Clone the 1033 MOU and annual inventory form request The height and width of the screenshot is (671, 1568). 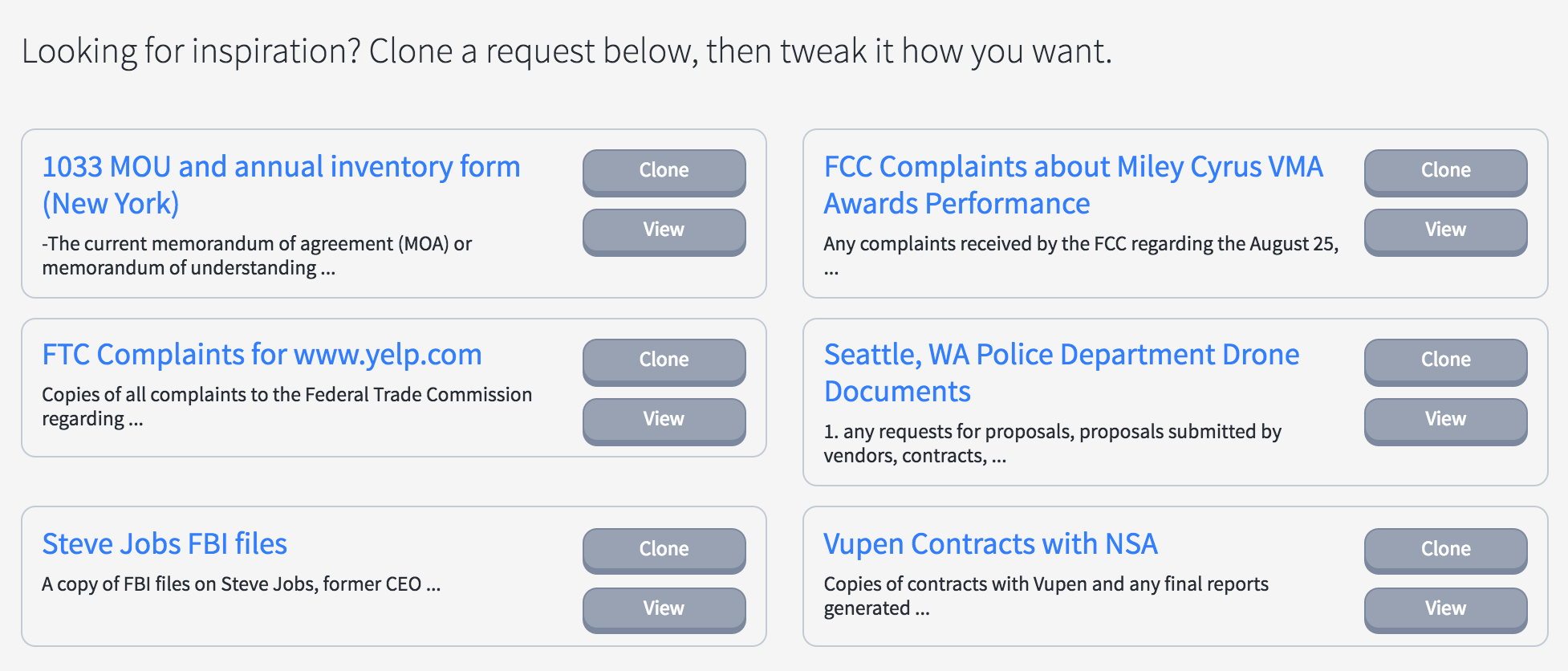pos(664,171)
